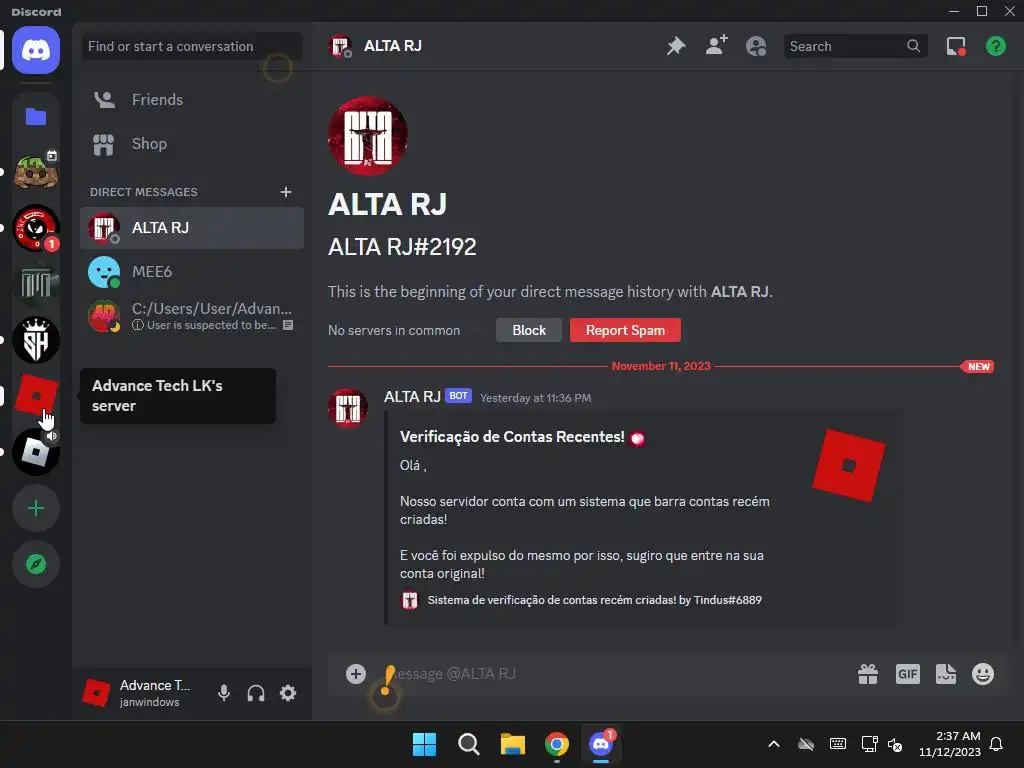Viewport: 1024px width, 768px height.
Task: Toggle headphones deafen
Action: click(x=256, y=693)
